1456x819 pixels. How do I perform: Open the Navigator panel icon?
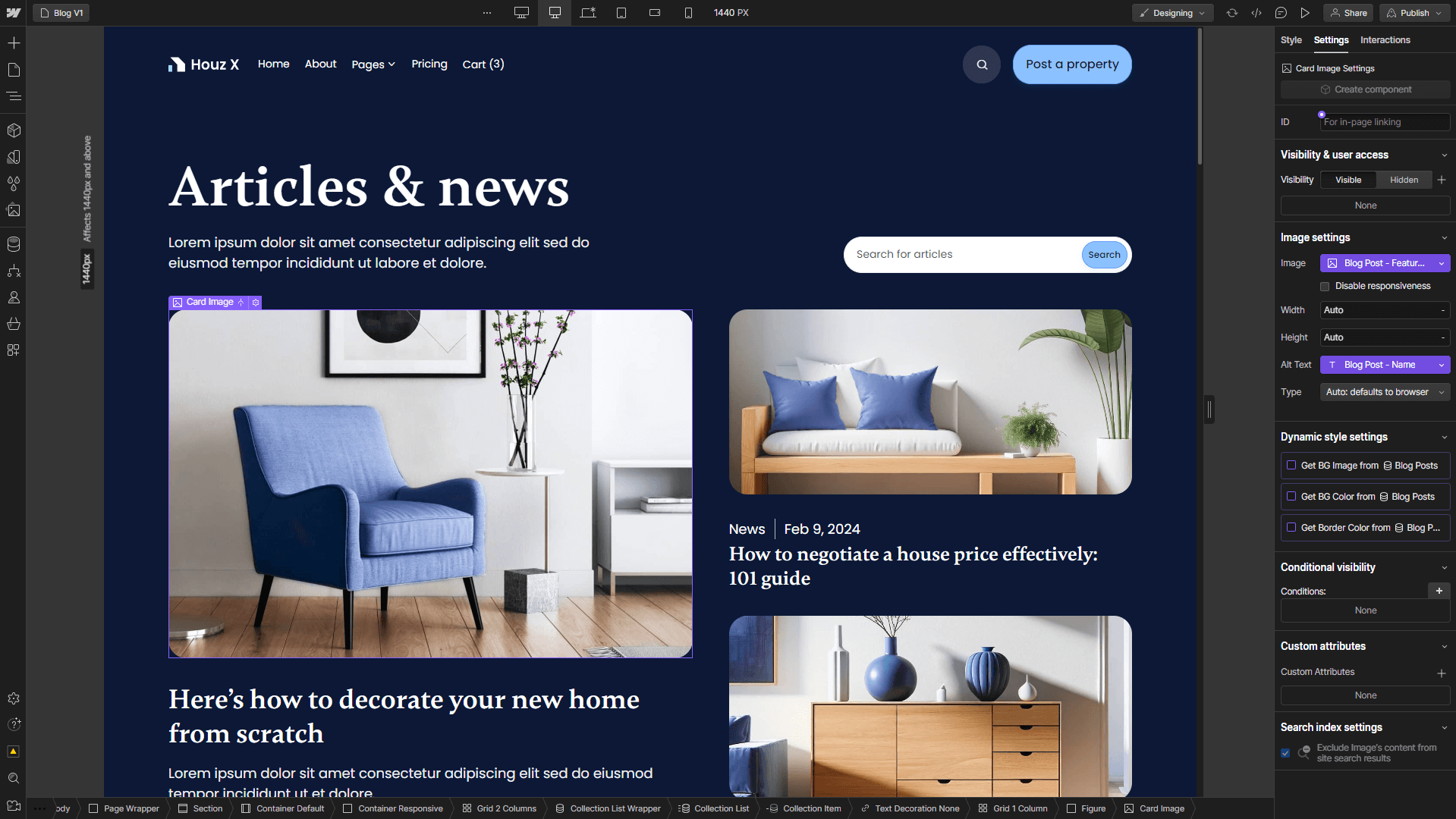tap(14, 96)
